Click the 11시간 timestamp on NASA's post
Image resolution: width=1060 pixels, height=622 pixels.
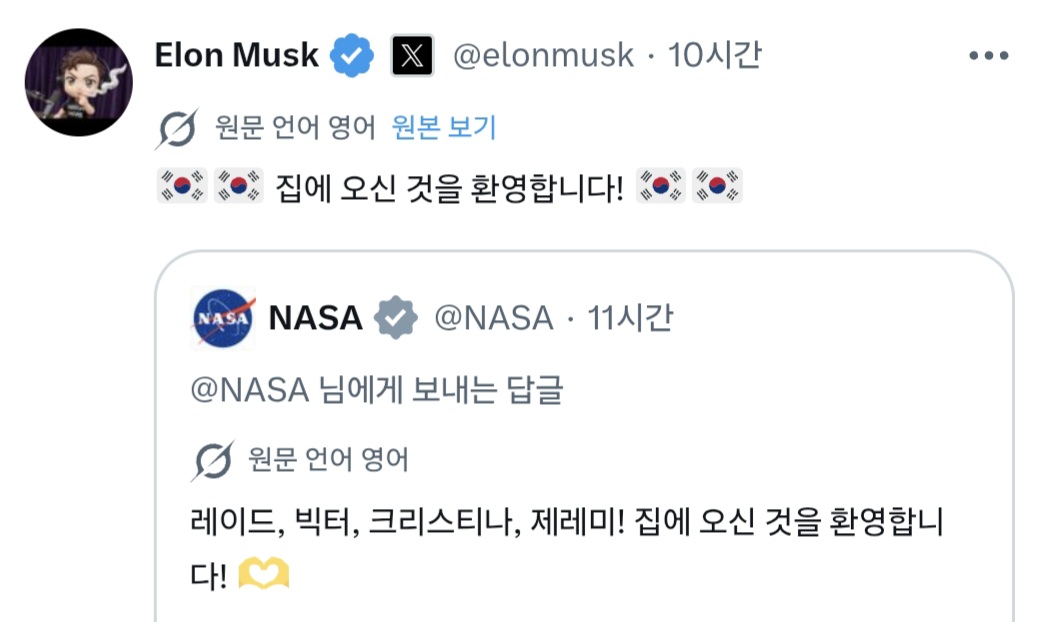(631, 318)
